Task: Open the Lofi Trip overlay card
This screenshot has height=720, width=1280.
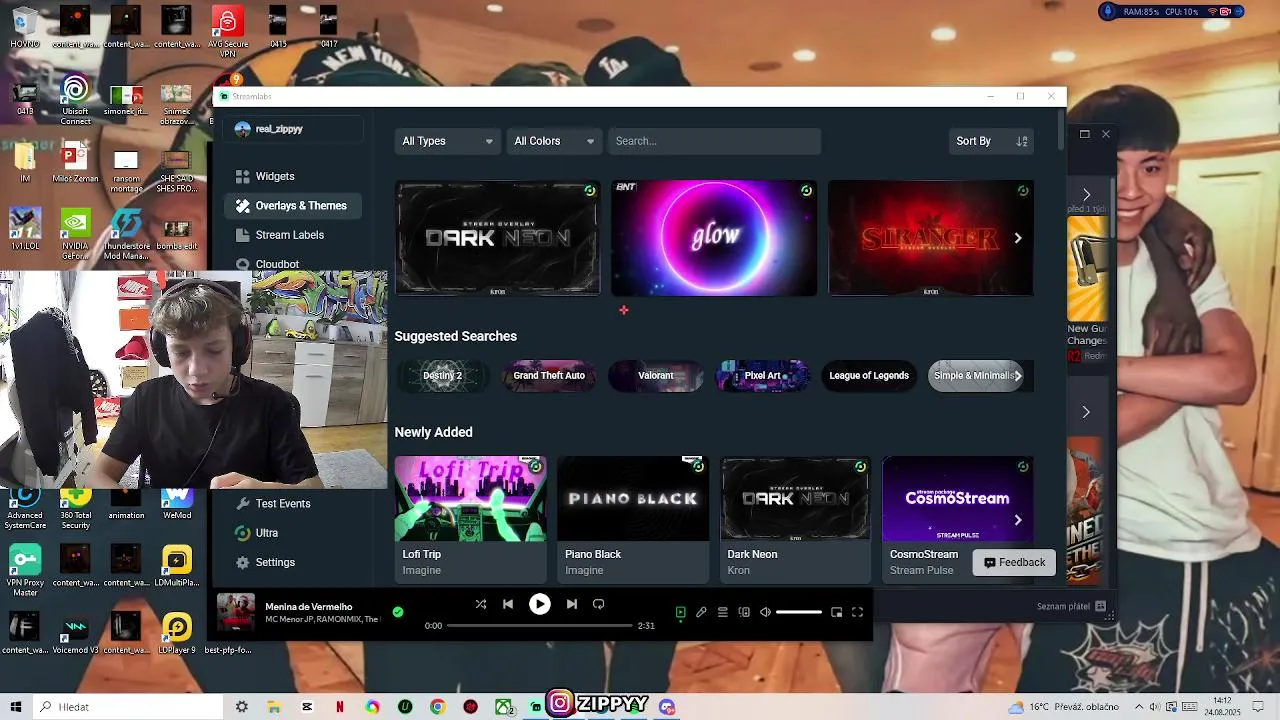Action: [470, 518]
